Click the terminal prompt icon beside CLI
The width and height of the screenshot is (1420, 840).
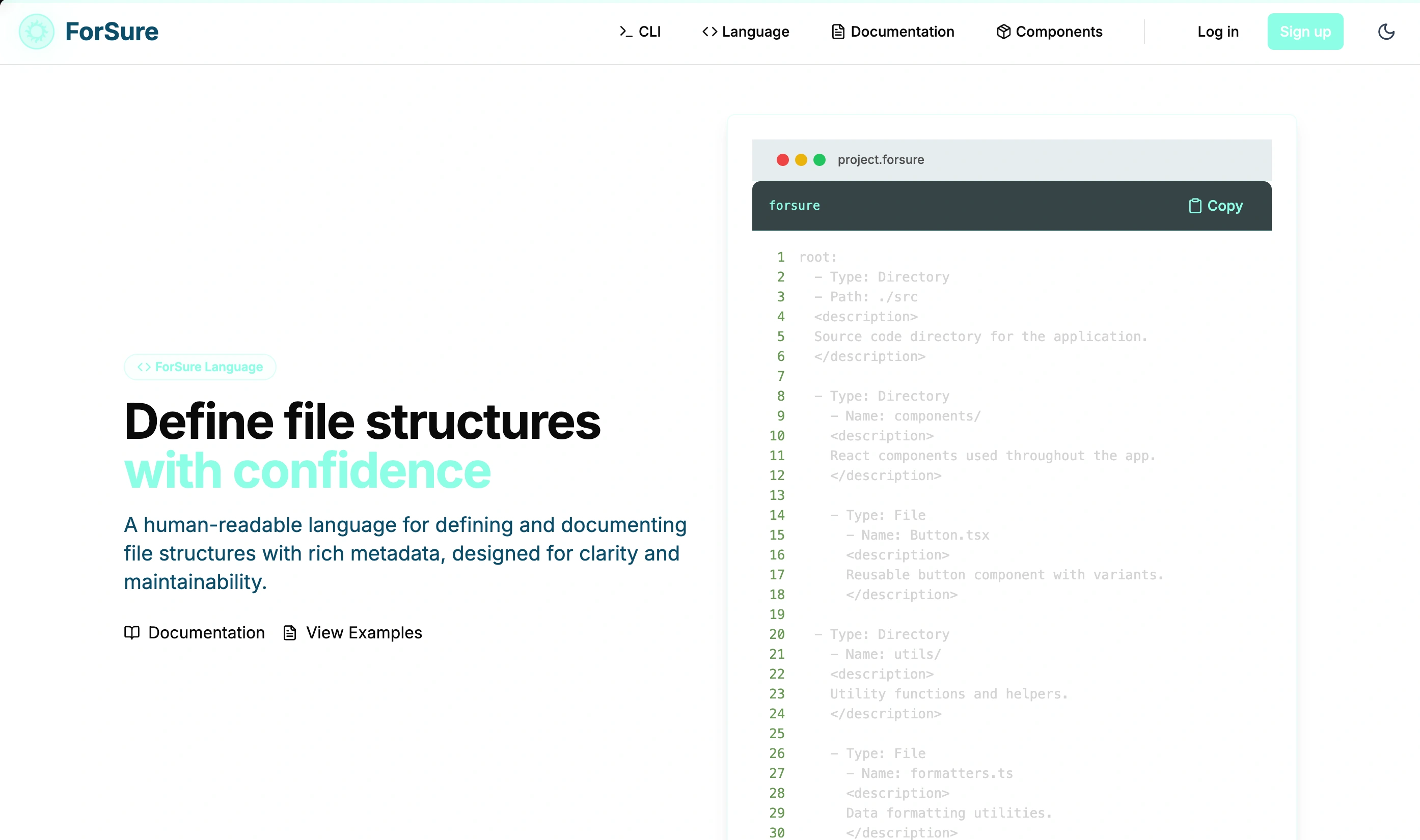coord(625,32)
